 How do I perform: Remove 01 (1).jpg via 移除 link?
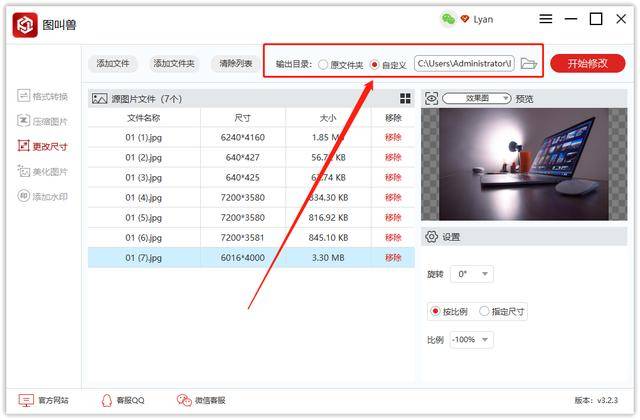393,138
